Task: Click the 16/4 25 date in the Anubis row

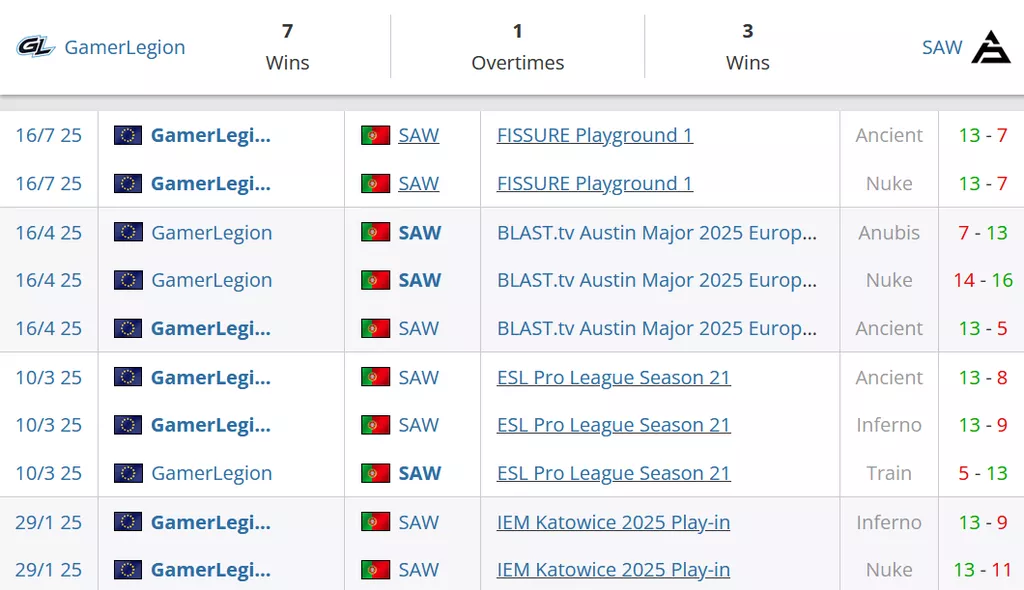Action: 48,232
